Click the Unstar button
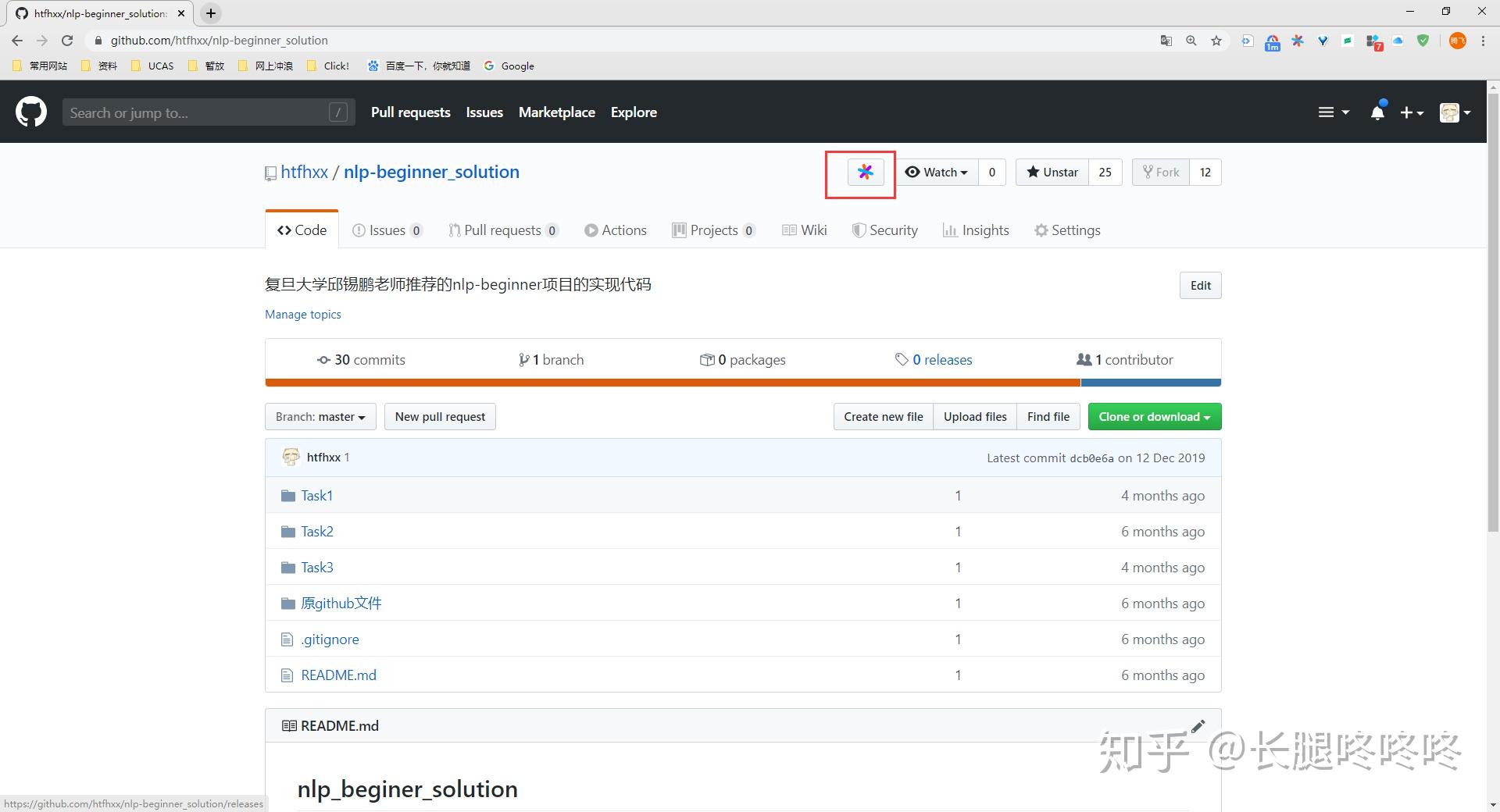The image size is (1500, 812). pos(1052,172)
